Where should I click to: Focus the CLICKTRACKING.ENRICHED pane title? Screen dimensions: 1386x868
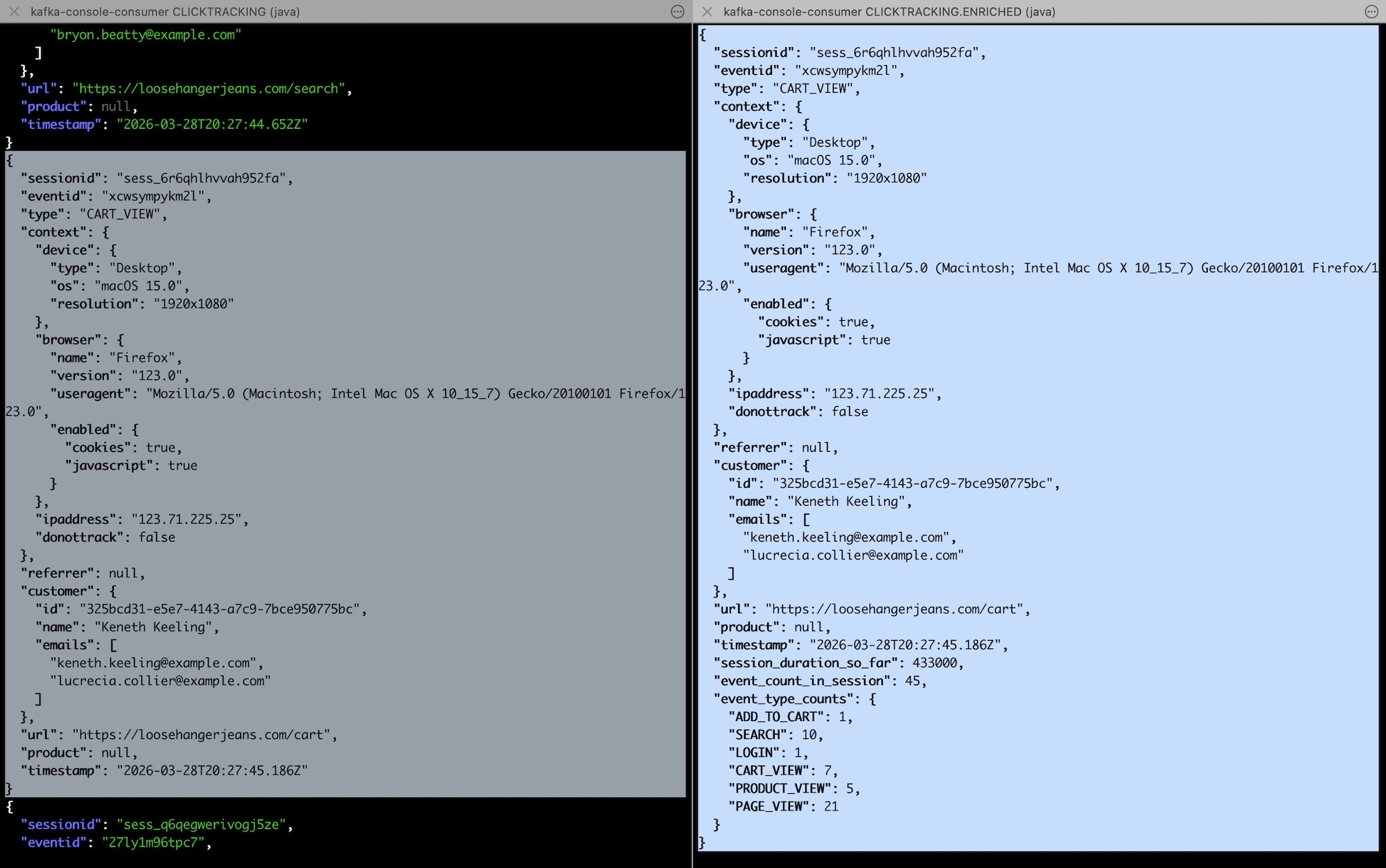coord(889,12)
